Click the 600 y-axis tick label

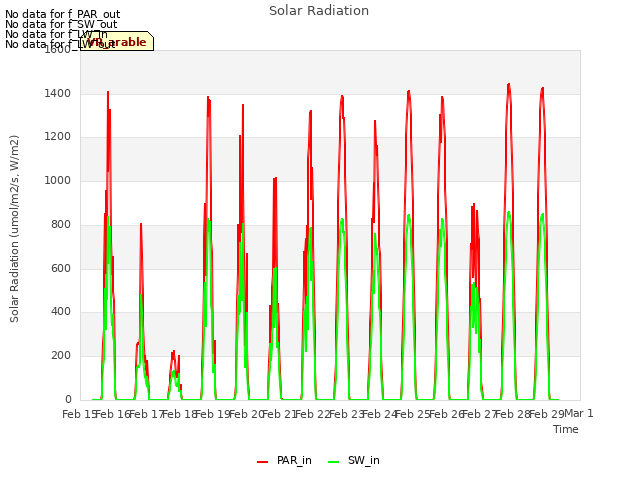(x=61, y=268)
